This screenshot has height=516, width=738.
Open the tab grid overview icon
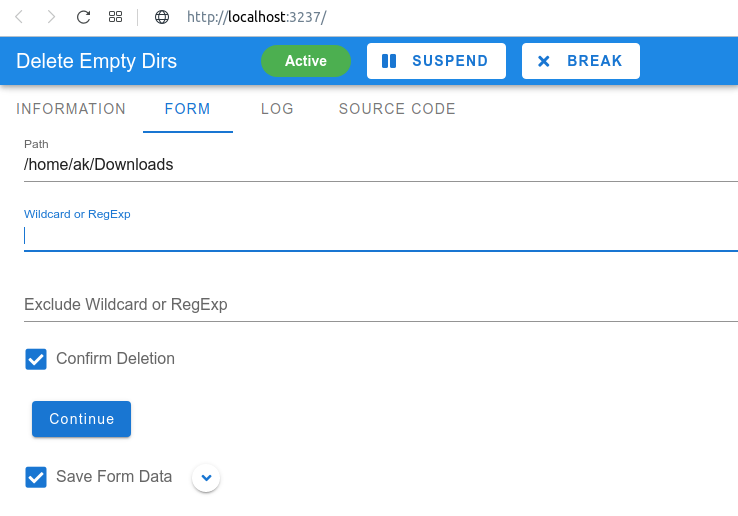(x=115, y=17)
